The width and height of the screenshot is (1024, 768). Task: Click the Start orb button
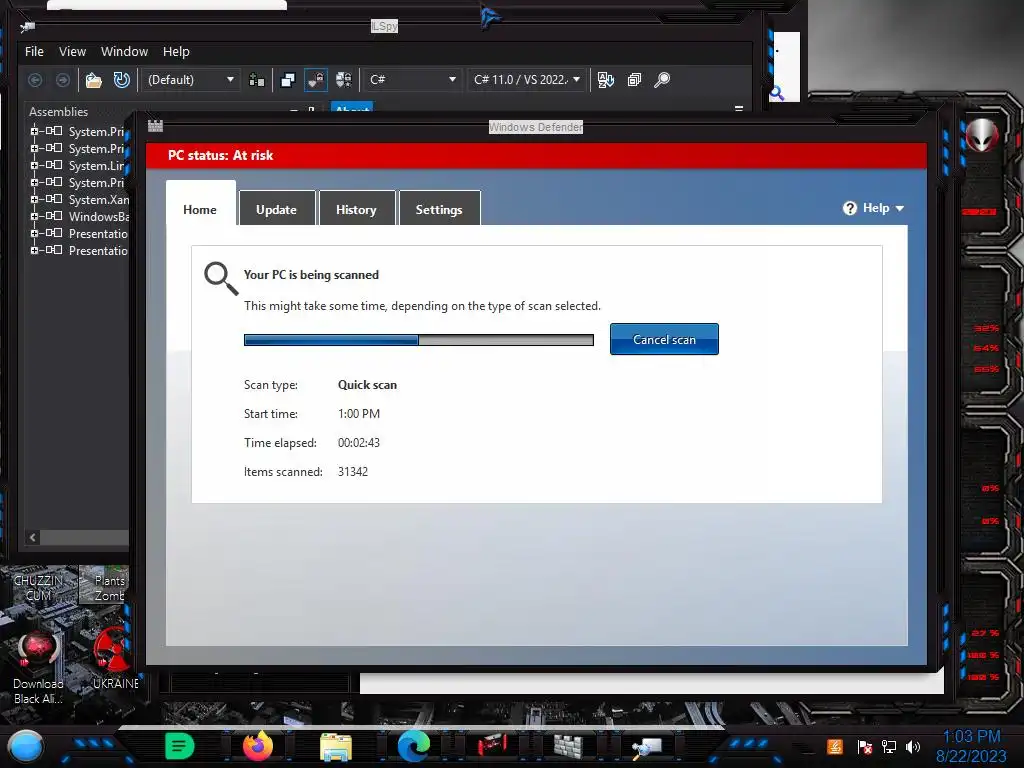(x=25, y=746)
